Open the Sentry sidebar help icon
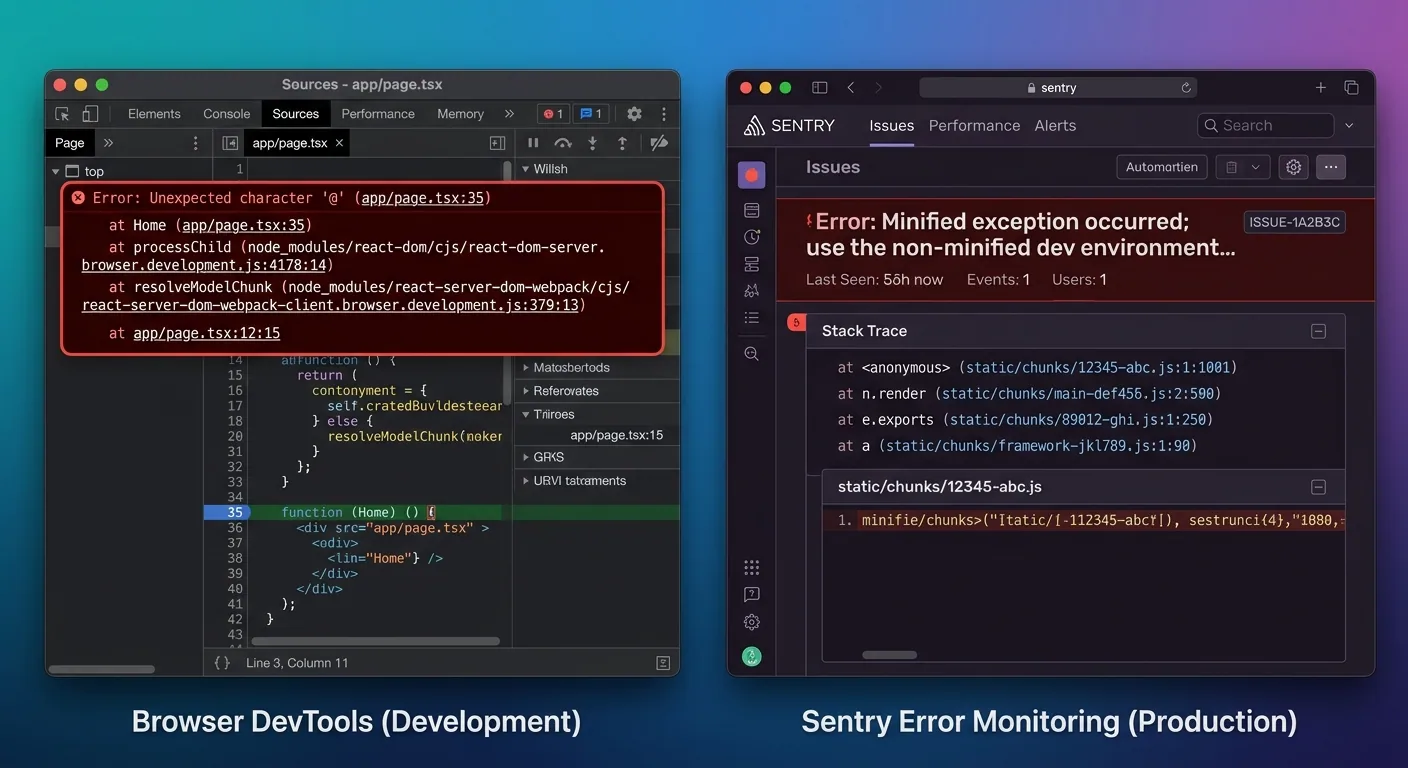The image size is (1408, 768). [x=752, y=595]
